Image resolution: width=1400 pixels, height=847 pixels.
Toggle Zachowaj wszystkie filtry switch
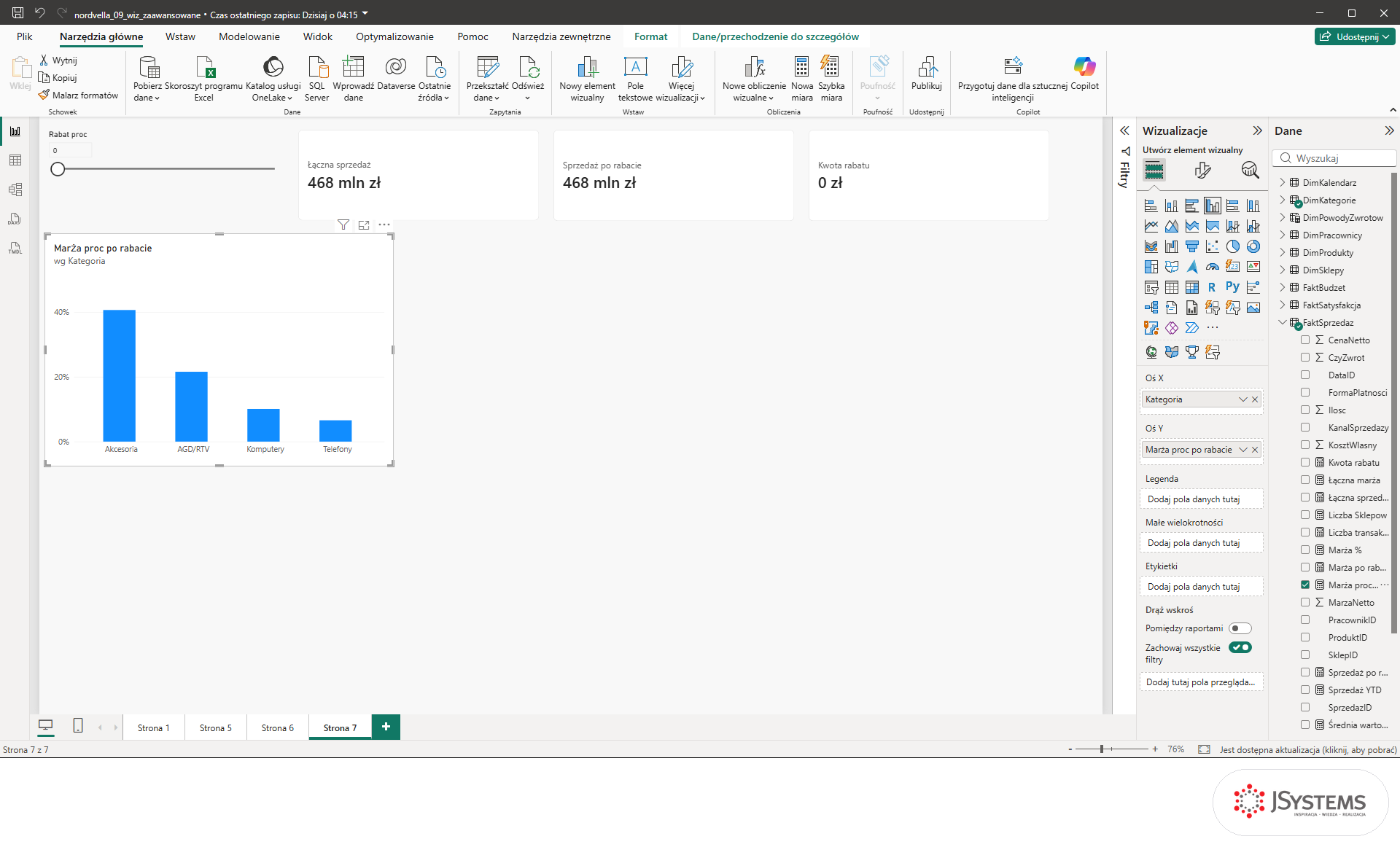(1240, 647)
